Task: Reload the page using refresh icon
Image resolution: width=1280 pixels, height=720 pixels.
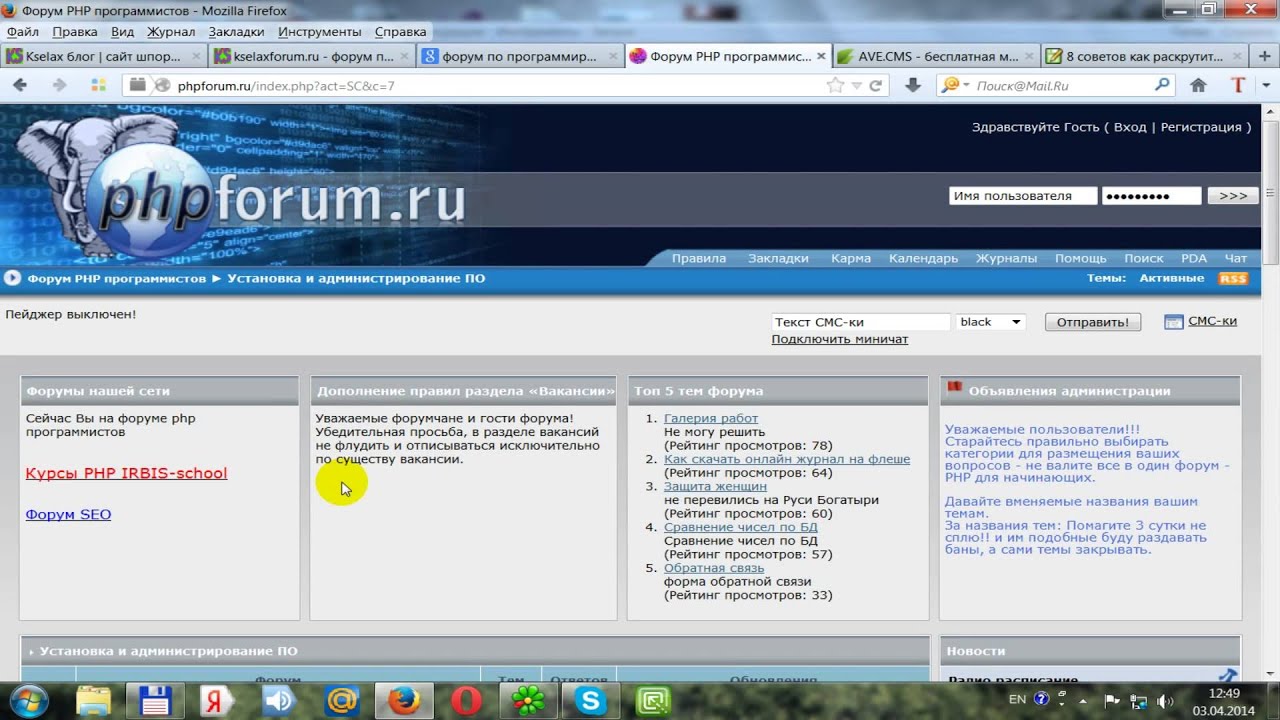Action: pos(876,86)
